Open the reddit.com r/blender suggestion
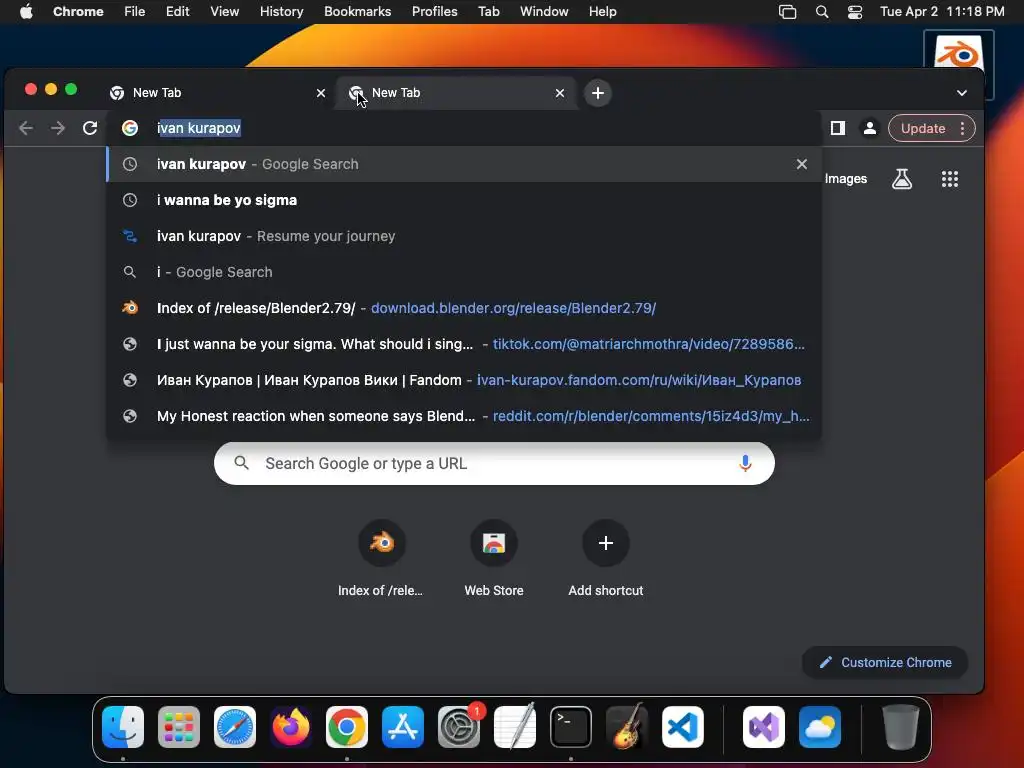 (x=464, y=415)
